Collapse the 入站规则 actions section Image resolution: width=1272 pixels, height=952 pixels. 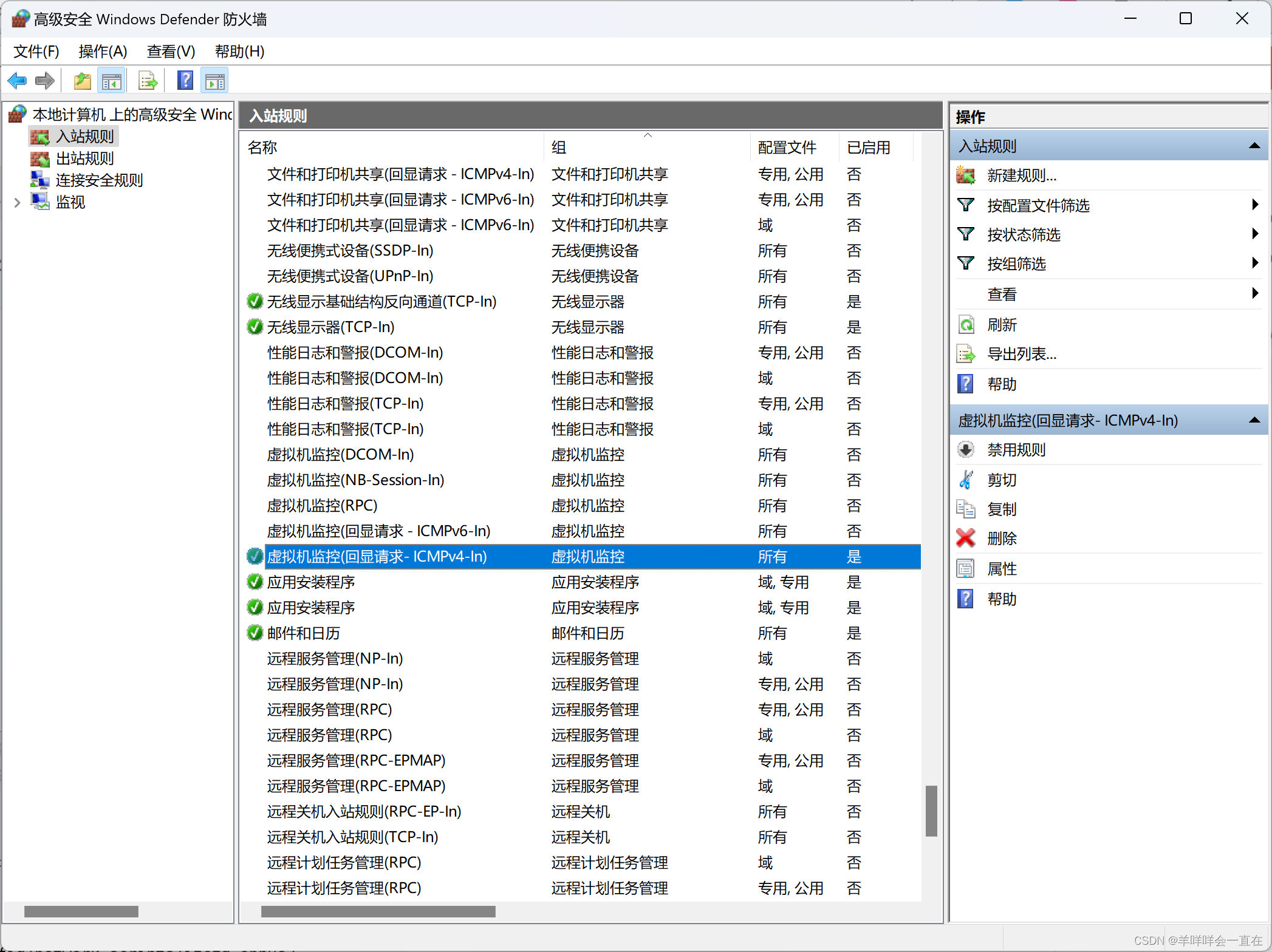click(x=1254, y=146)
